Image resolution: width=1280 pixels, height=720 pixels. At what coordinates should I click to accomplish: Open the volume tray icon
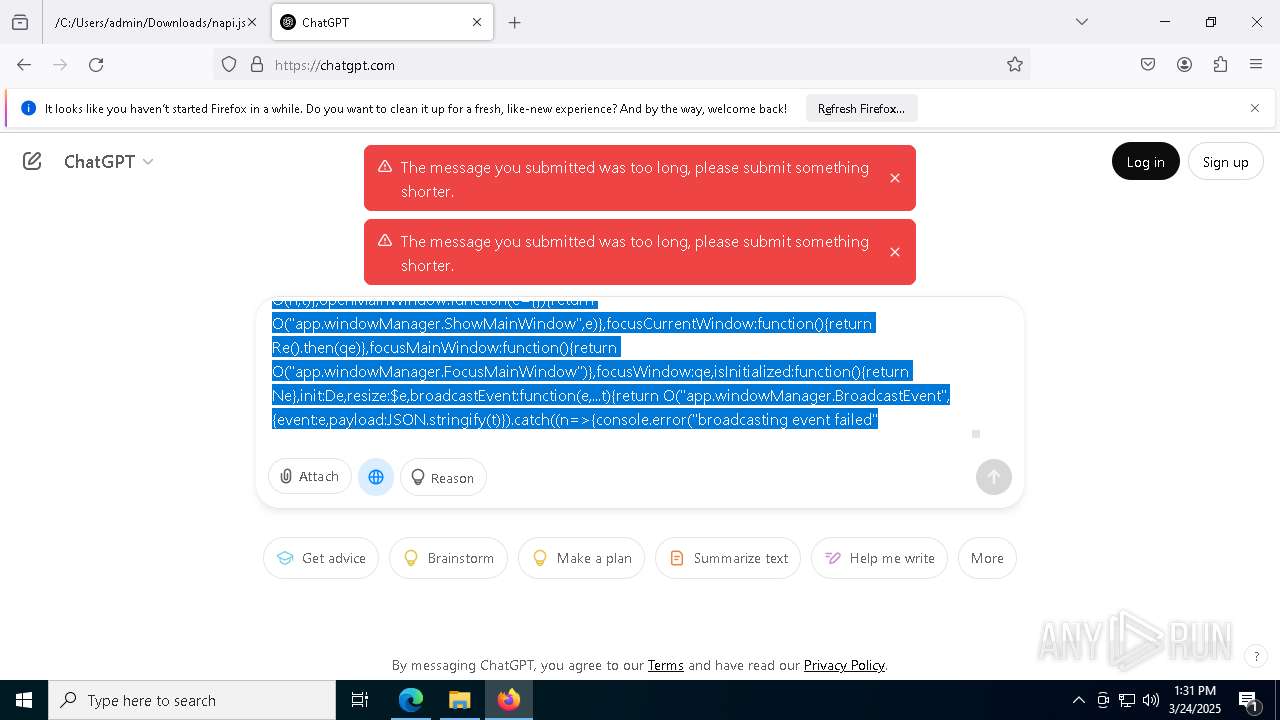coord(1151,700)
